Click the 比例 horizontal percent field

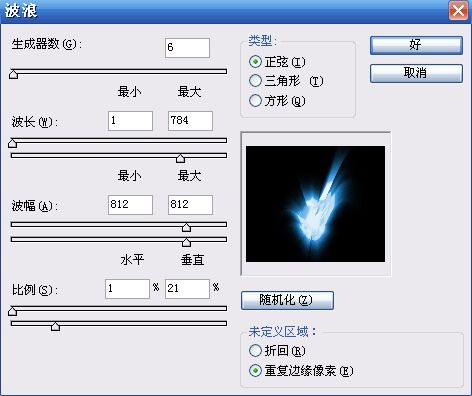(x=127, y=289)
